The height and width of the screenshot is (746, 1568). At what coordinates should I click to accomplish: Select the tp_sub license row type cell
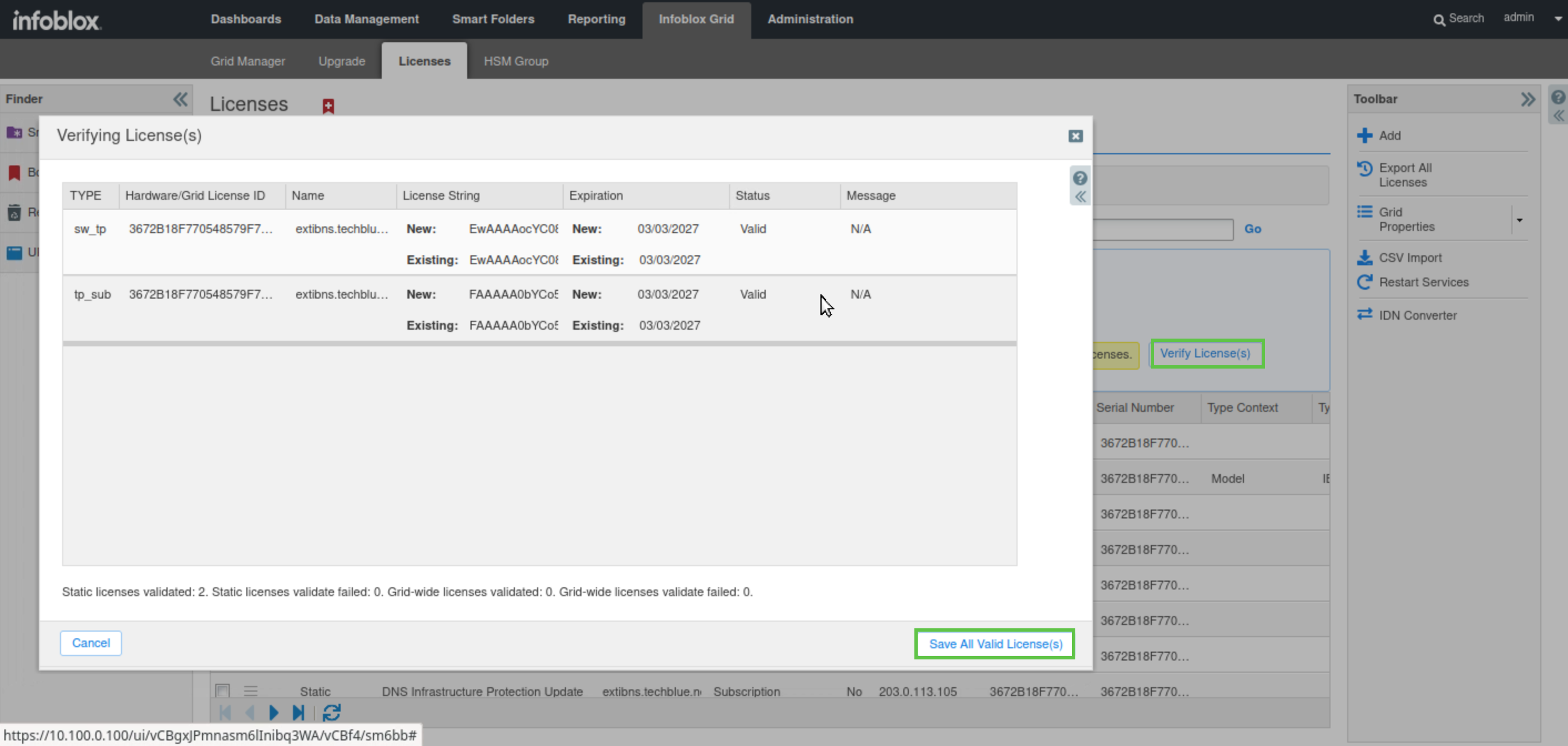tap(93, 294)
